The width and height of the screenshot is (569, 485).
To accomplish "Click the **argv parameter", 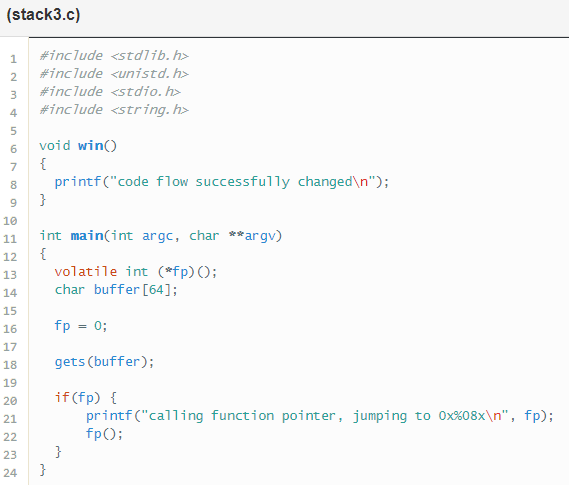I will [x=253, y=236].
